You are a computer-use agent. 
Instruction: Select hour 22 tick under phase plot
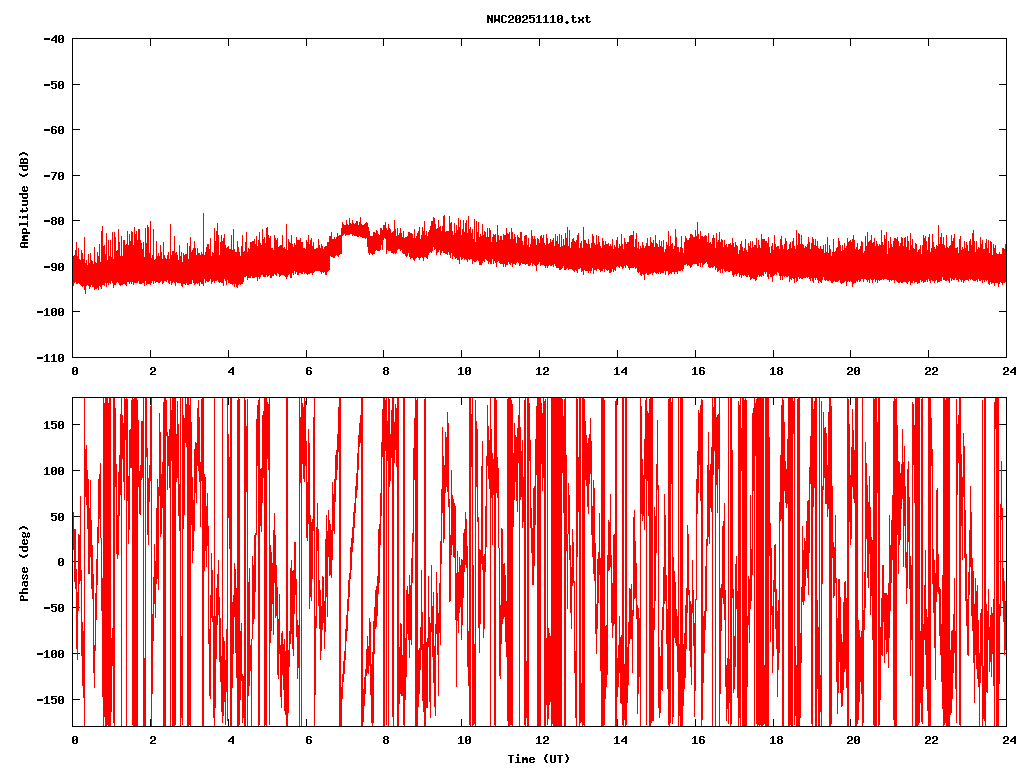coord(929,740)
